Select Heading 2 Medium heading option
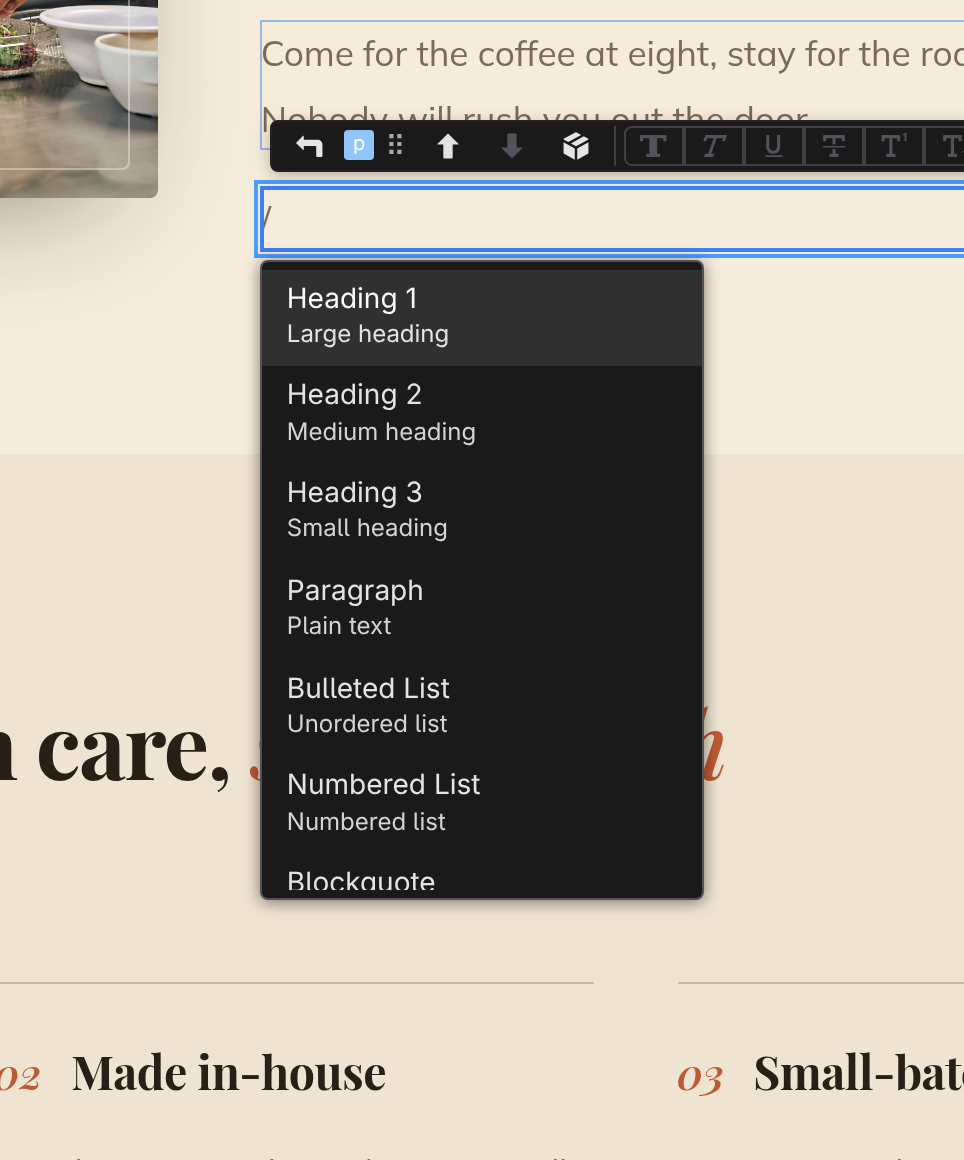Viewport: 964px width, 1160px height. [482, 414]
